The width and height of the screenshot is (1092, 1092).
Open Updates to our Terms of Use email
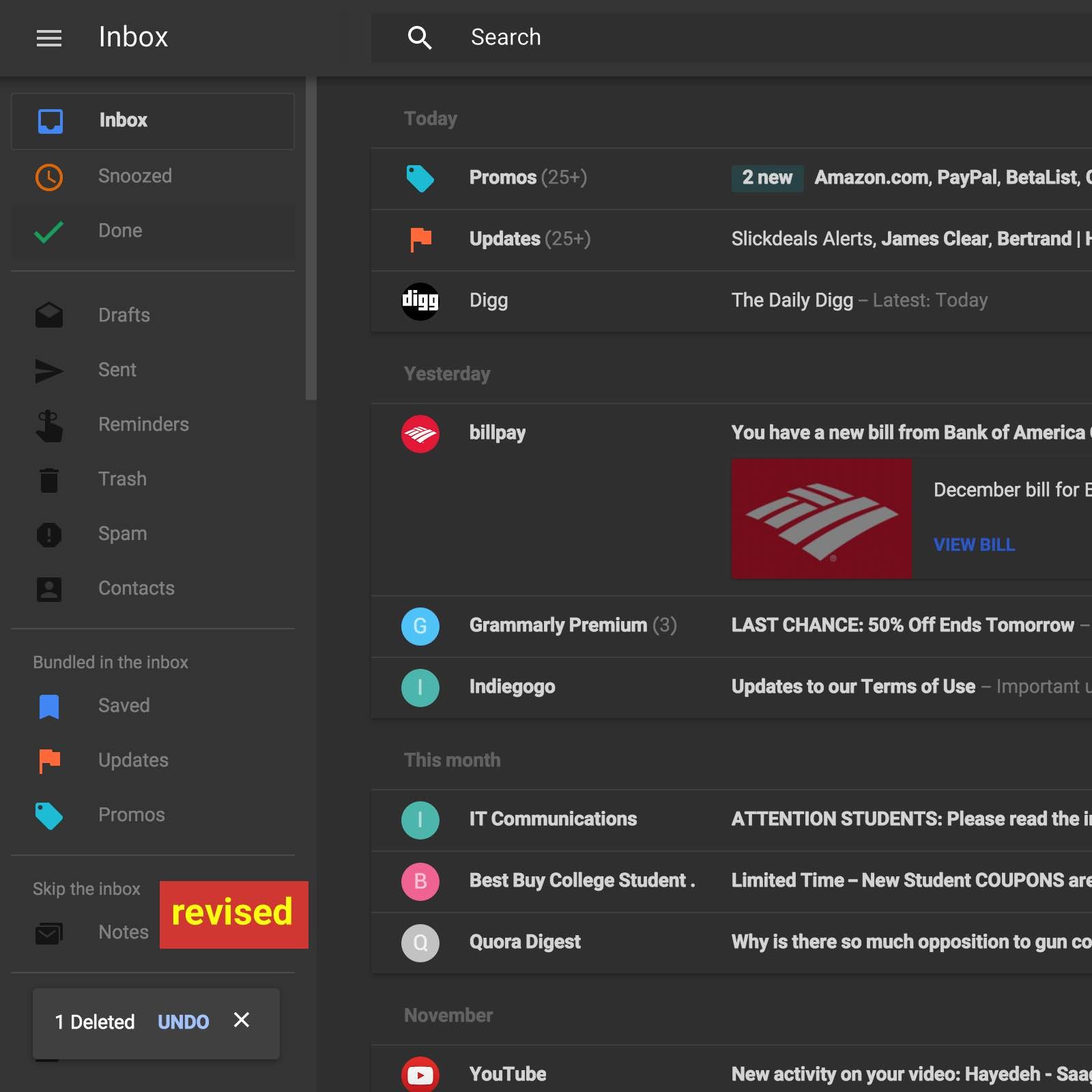732,687
